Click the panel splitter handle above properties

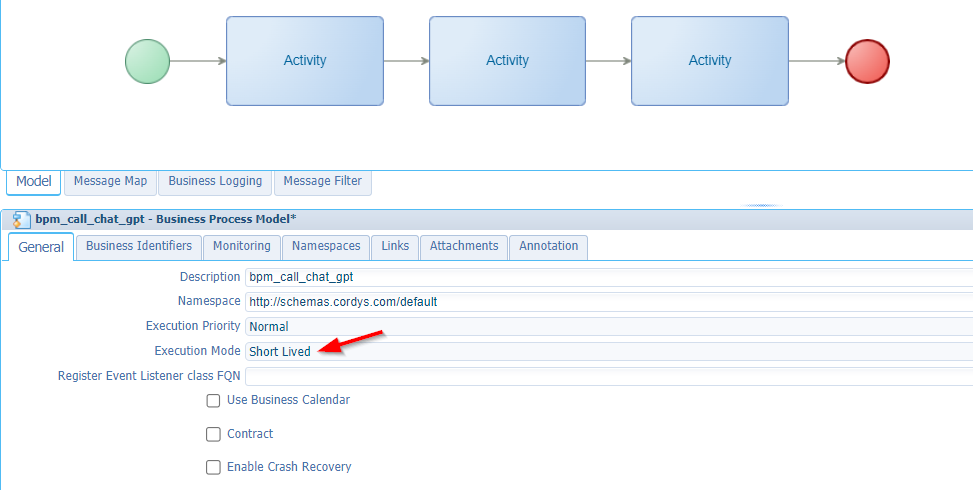(761, 205)
